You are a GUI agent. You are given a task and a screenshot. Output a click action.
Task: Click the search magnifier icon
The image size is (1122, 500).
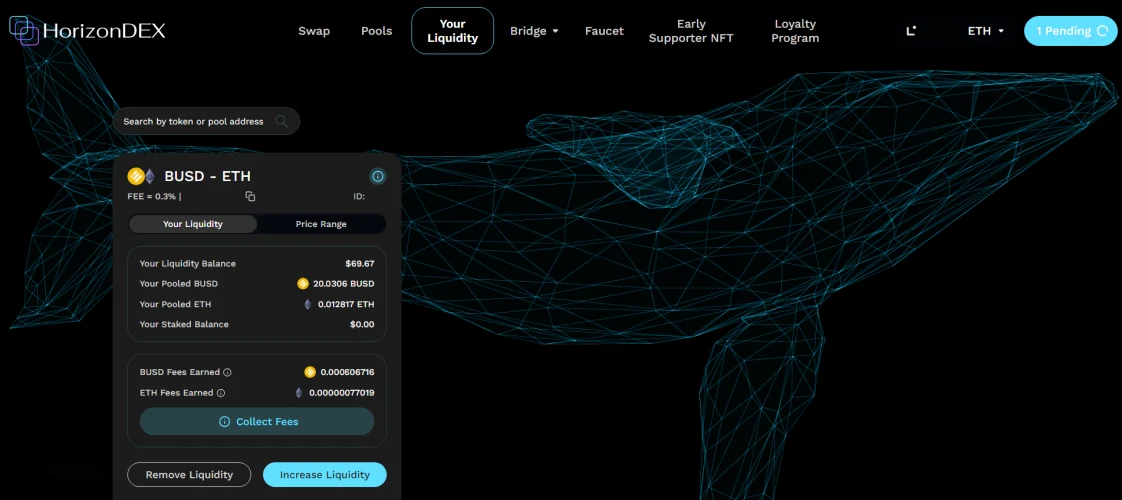[282, 122]
